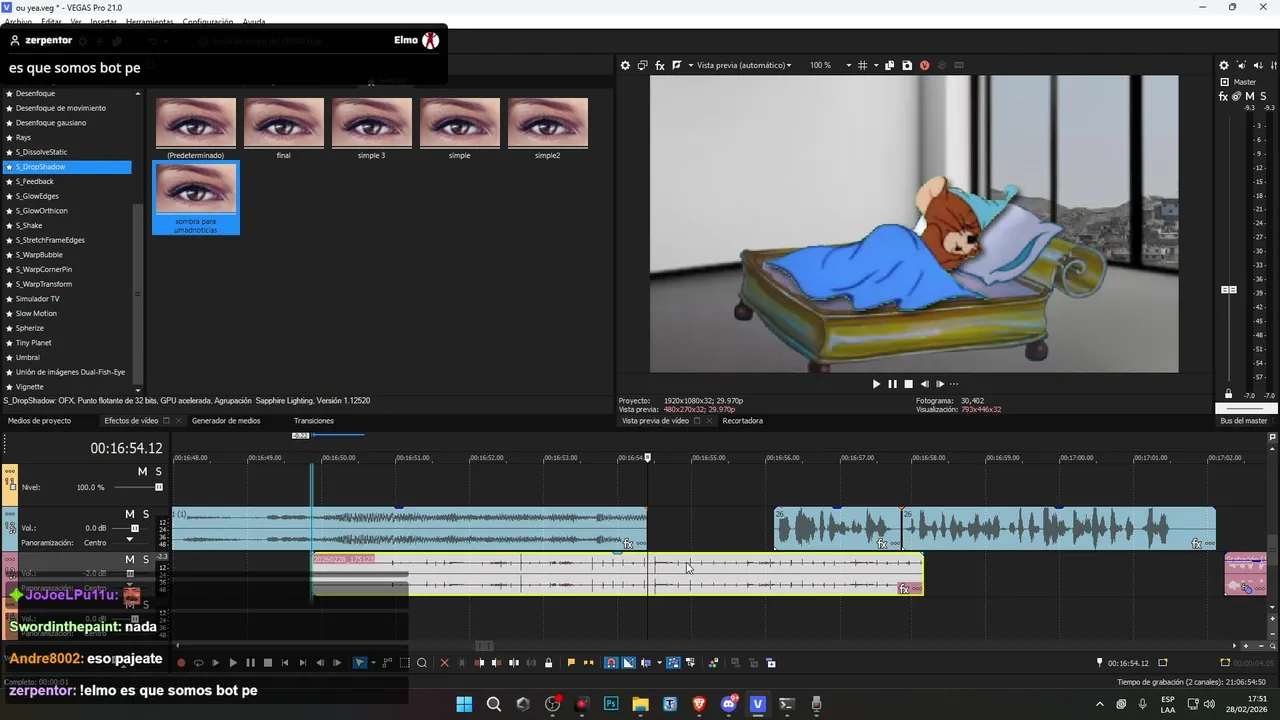Select the S_DropShadow effect

(67, 167)
